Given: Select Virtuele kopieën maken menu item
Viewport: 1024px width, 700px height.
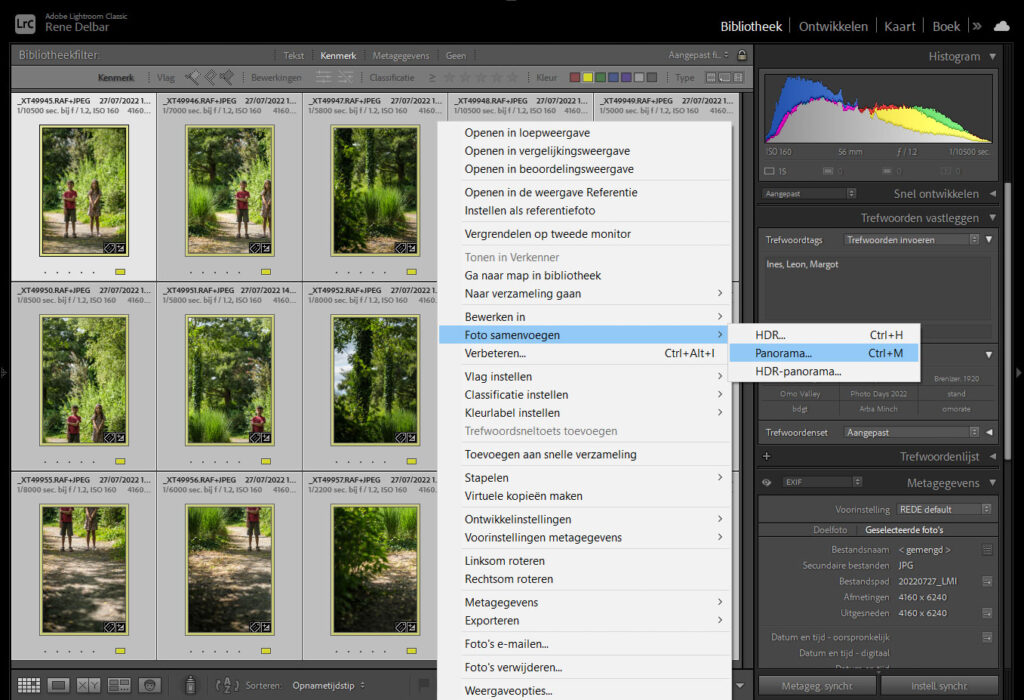Looking at the screenshot, I should pyautogui.click(x=584, y=496).
